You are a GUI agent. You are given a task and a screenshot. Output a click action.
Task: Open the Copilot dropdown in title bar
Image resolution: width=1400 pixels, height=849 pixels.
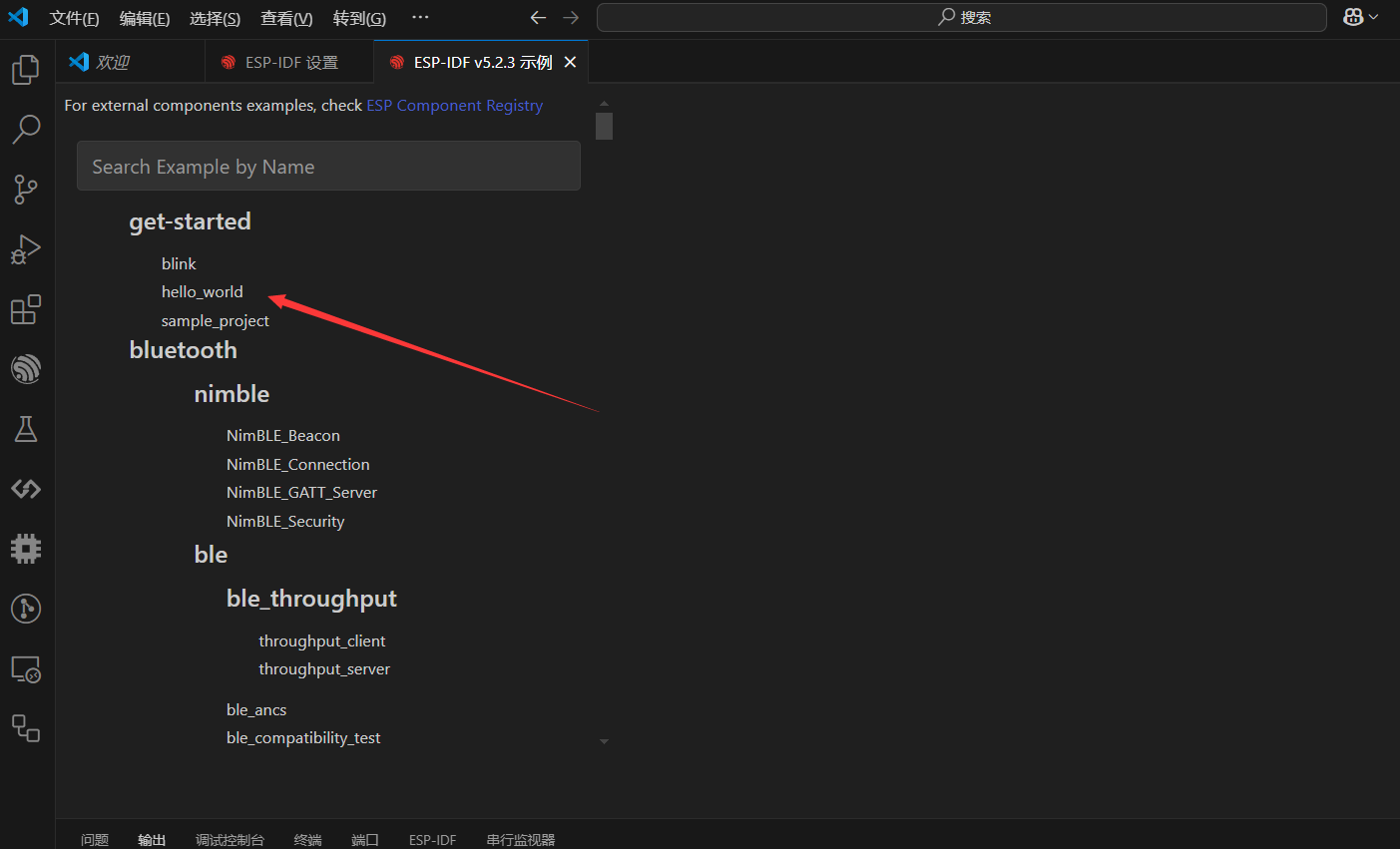pos(1360,17)
